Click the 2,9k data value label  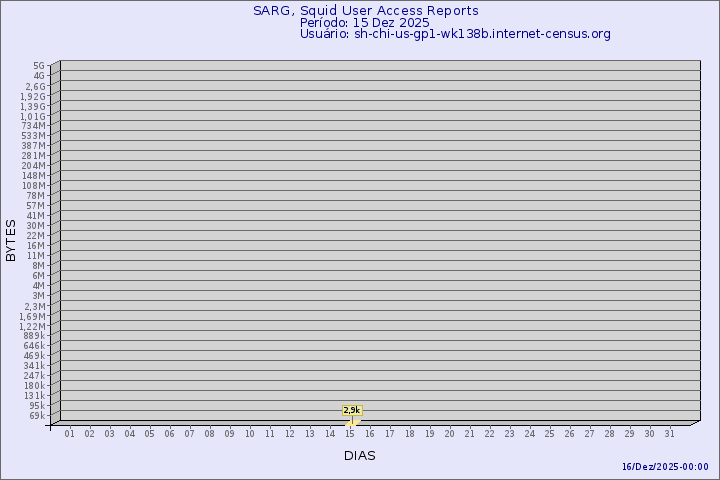click(351, 410)
